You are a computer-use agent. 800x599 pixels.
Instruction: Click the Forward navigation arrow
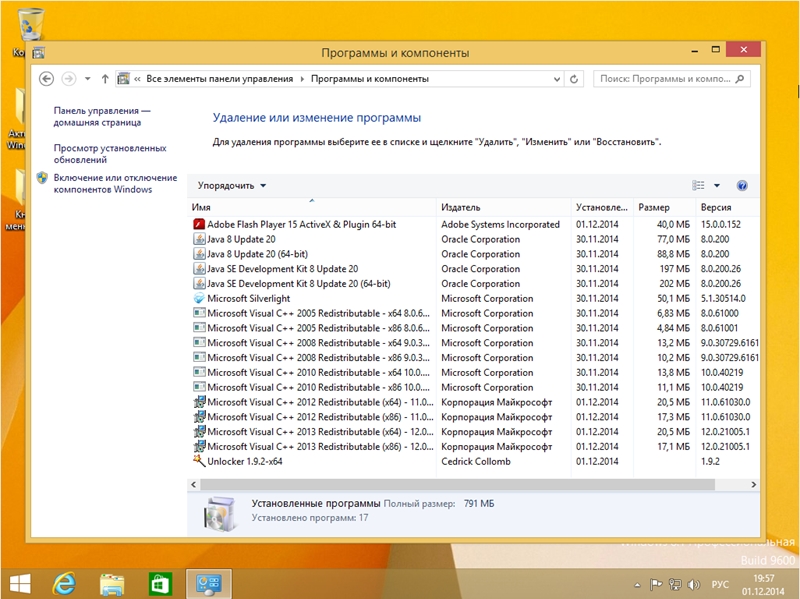[x=69, y=79]
